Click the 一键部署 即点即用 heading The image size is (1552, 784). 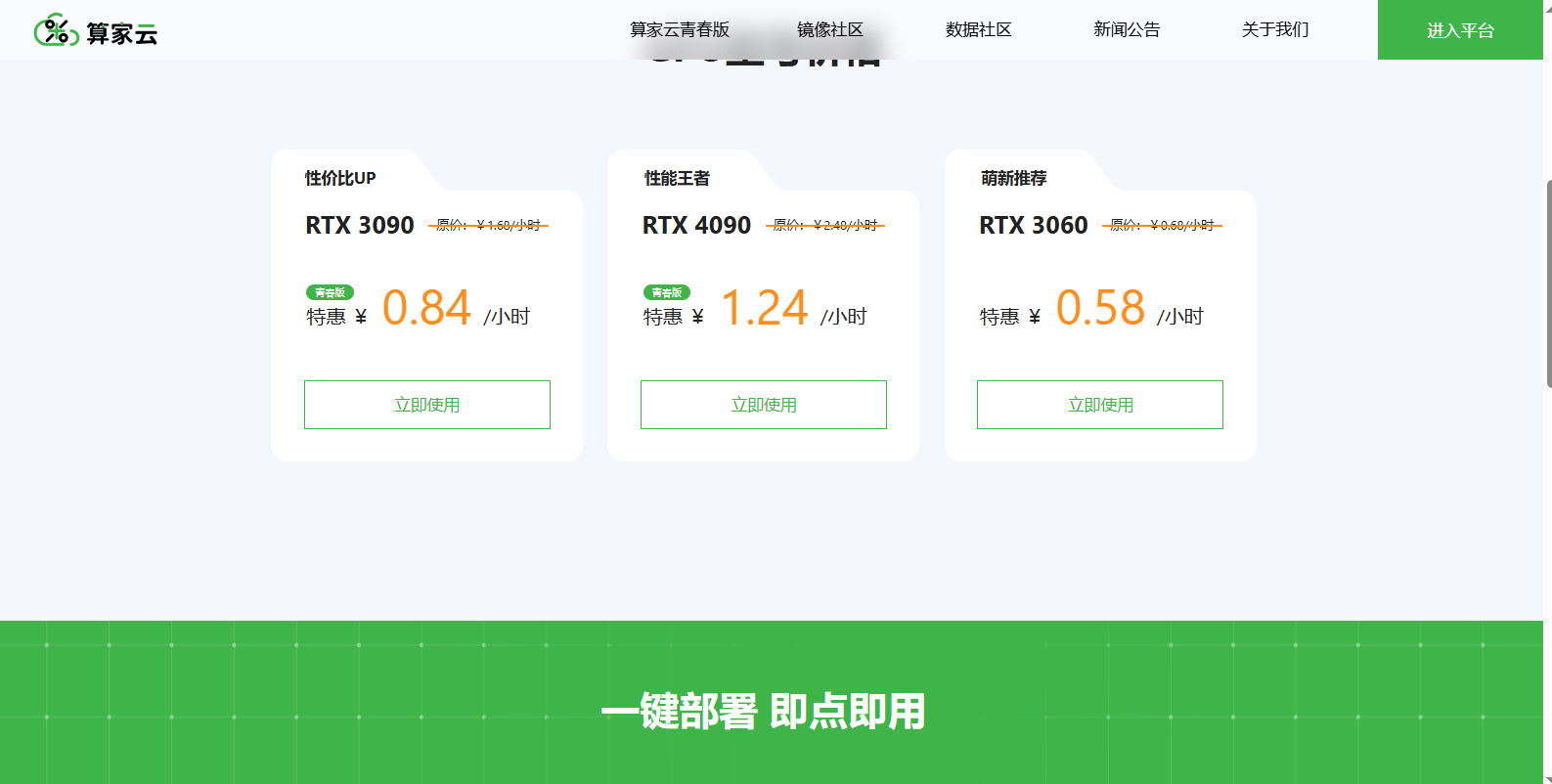coord(764,712)
